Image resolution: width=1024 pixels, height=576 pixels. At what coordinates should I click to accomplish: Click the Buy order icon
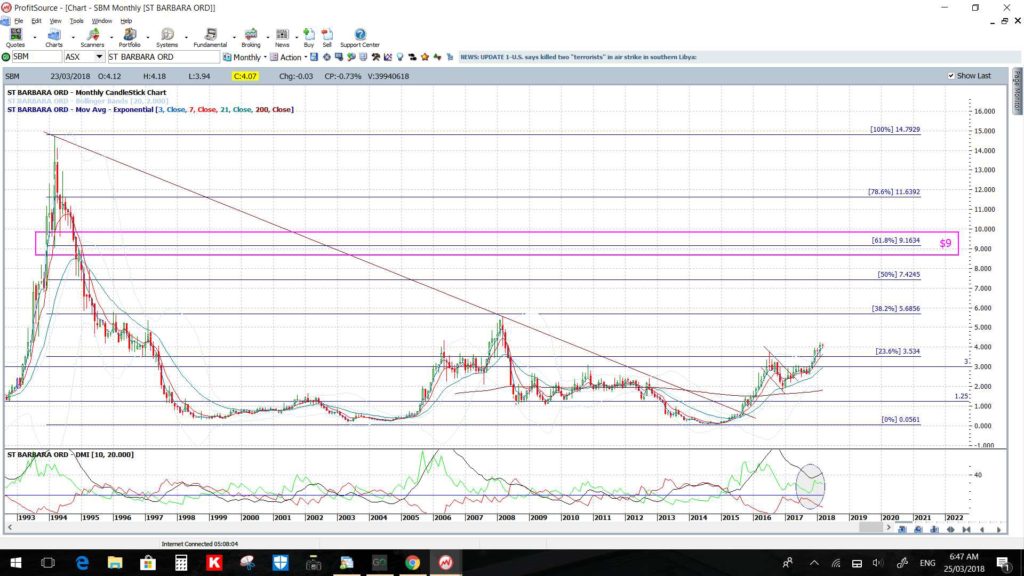309,38
